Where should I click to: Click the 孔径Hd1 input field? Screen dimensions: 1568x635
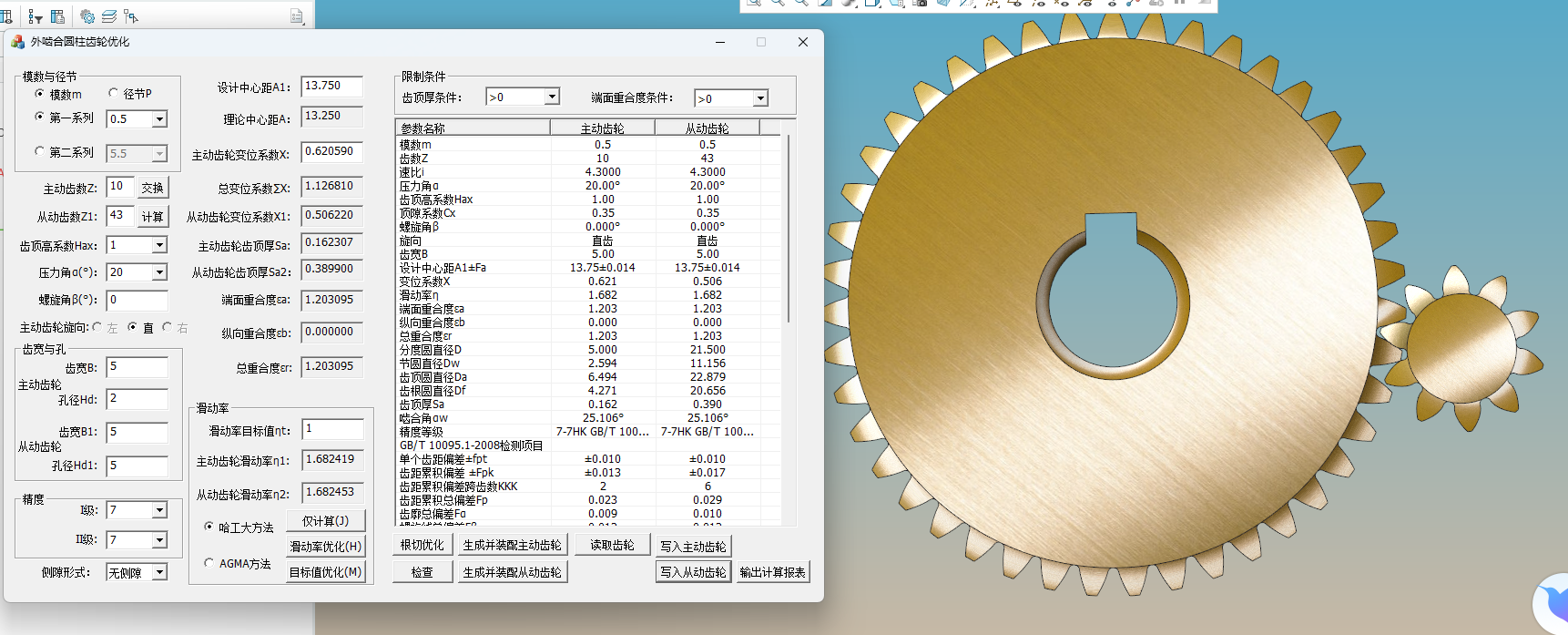pos(137,466)
